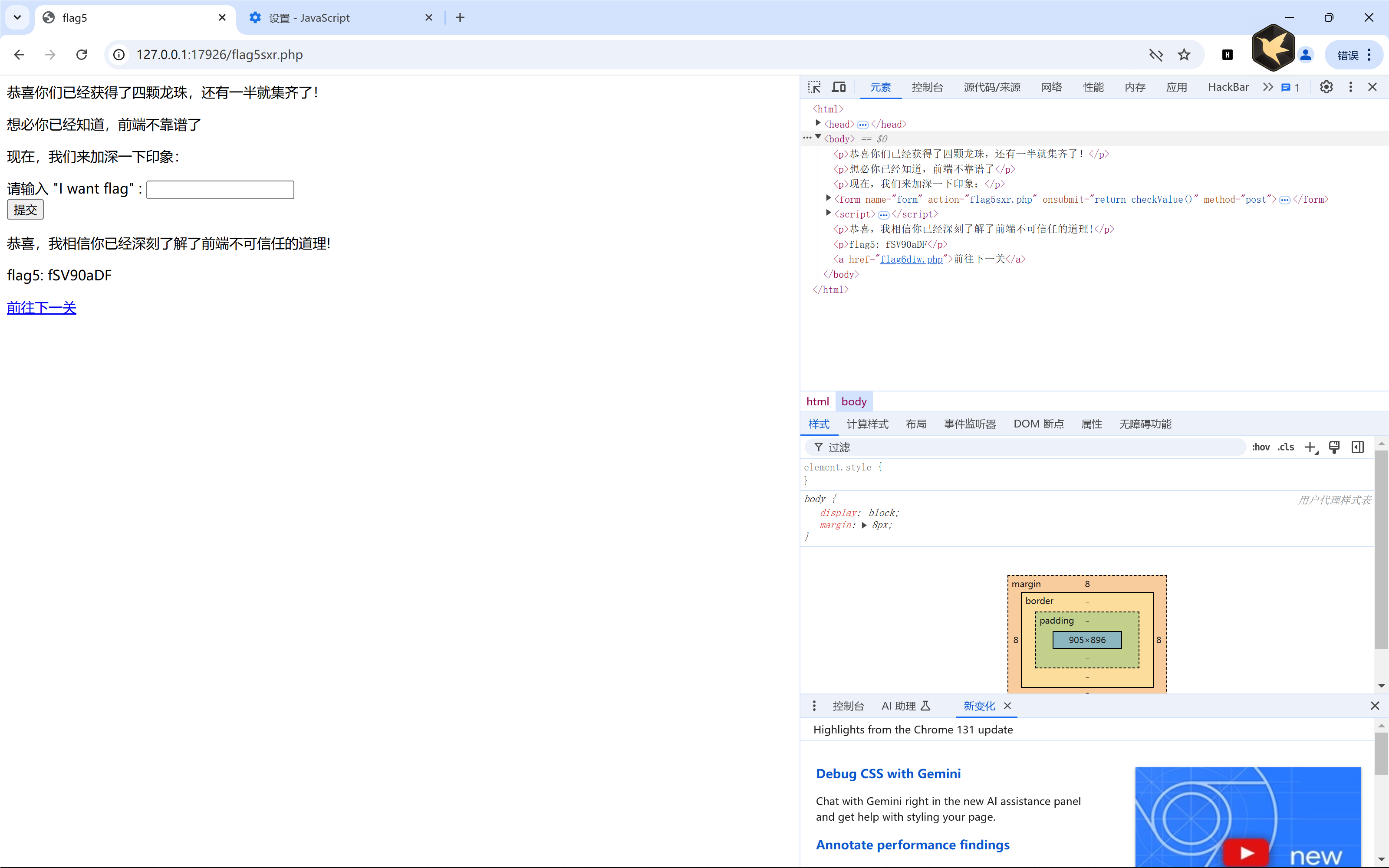Close the flag5 tab

point(222,17)
